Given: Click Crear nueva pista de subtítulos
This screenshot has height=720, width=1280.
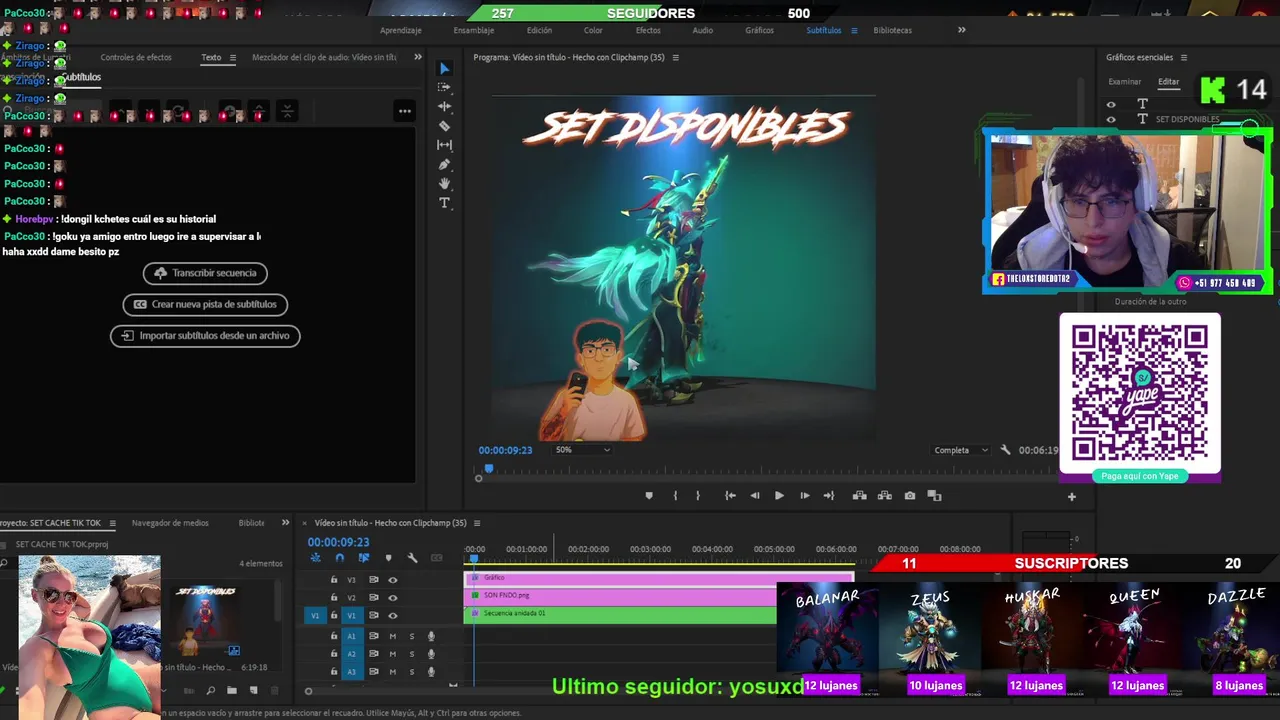Looking at the screenshot, I should [x=205, y=304].
